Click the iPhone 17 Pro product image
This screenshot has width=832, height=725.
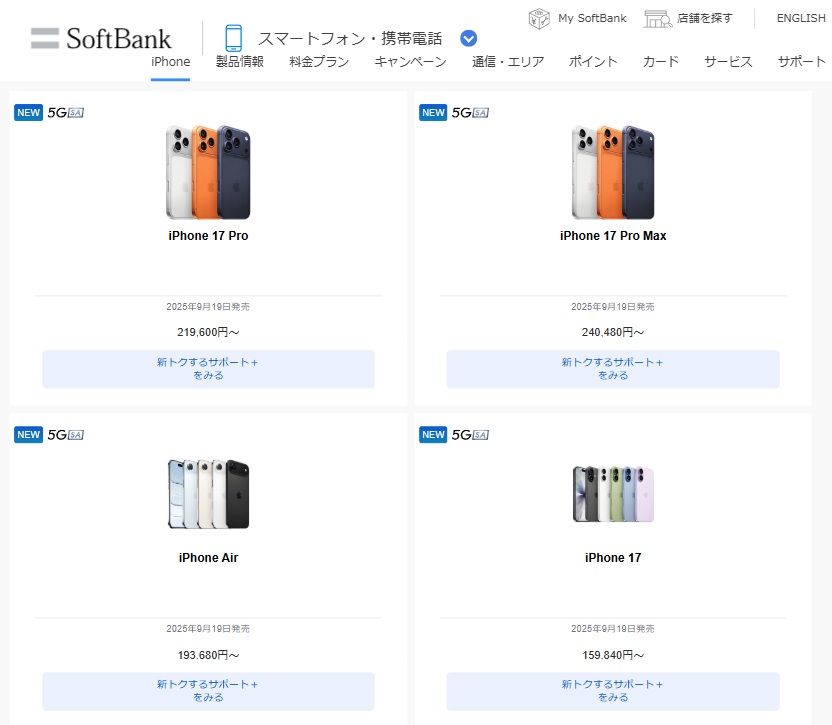click(x=208, y=172)
